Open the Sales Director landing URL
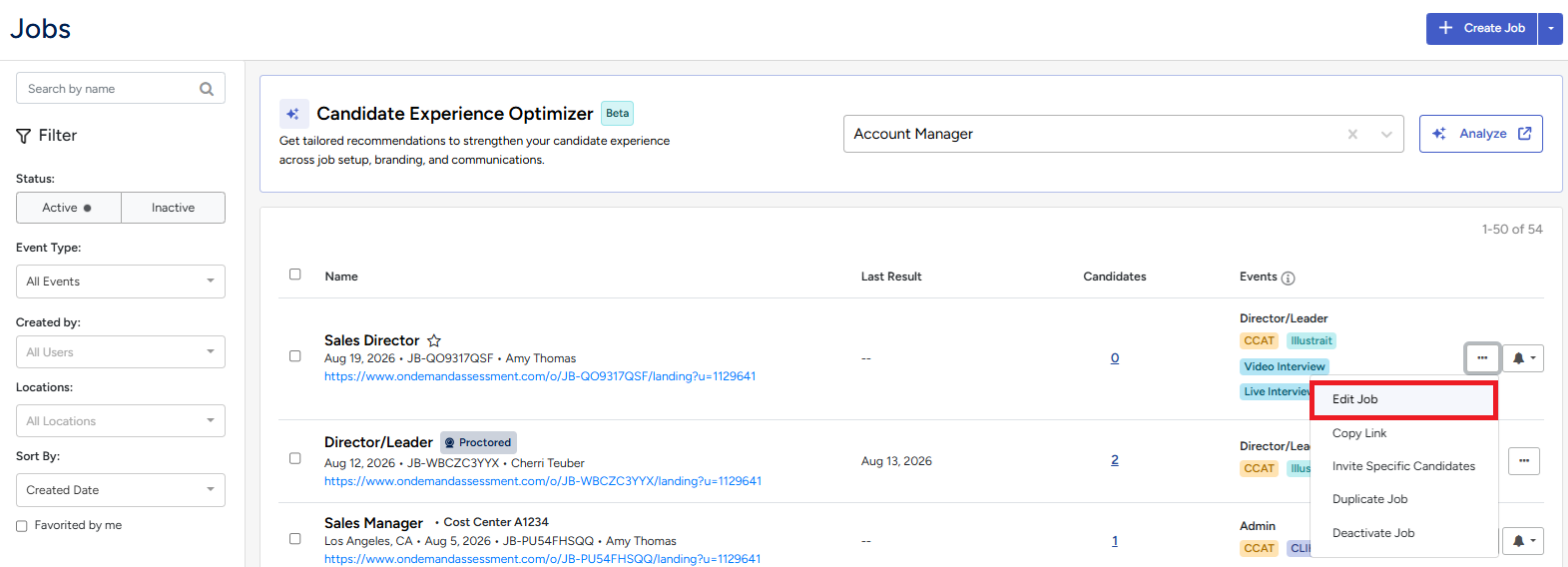Screen dimensions: 1568x567 pyautogui.click(x=540, y=376)
